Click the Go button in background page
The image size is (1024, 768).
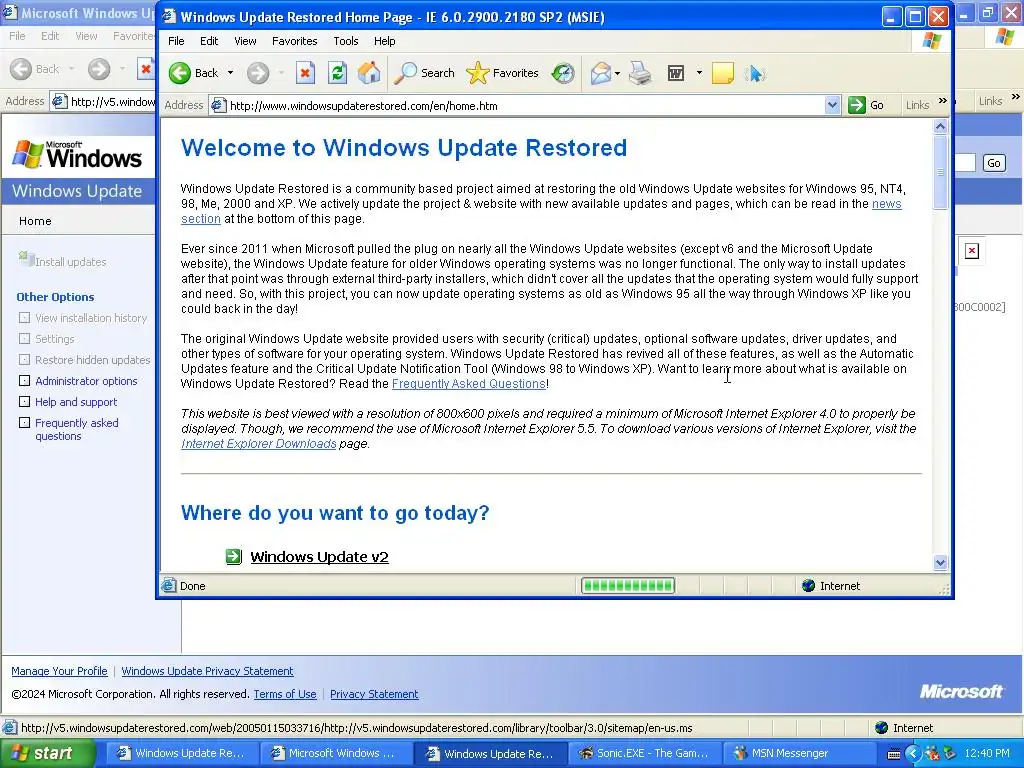(994, 163)
